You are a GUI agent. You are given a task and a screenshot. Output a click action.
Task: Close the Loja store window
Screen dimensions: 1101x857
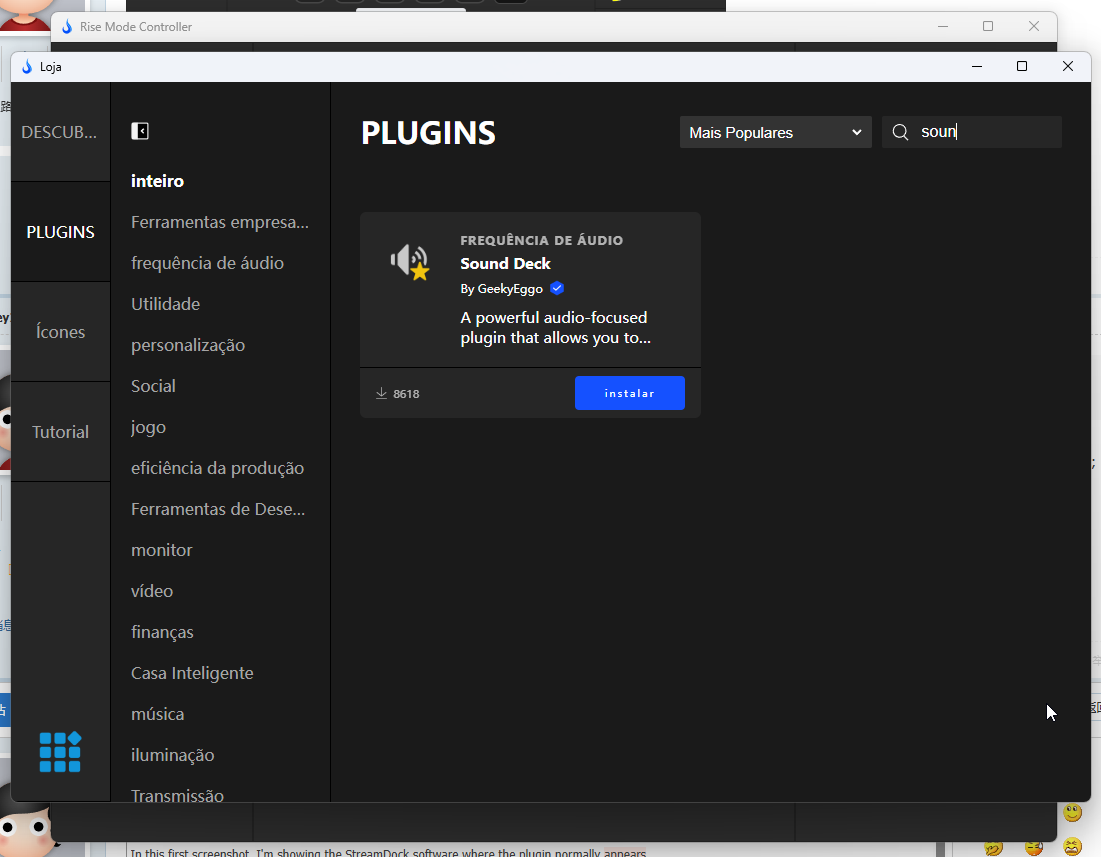point(1068,66)
